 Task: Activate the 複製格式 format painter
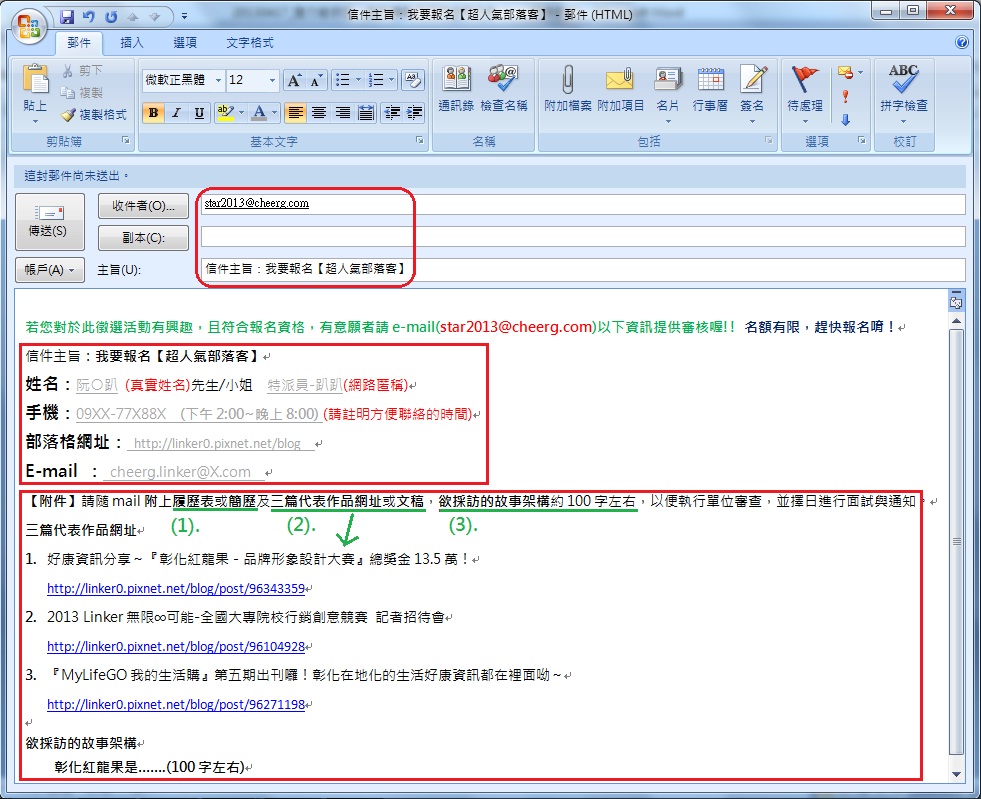click(x=94, y=115)
